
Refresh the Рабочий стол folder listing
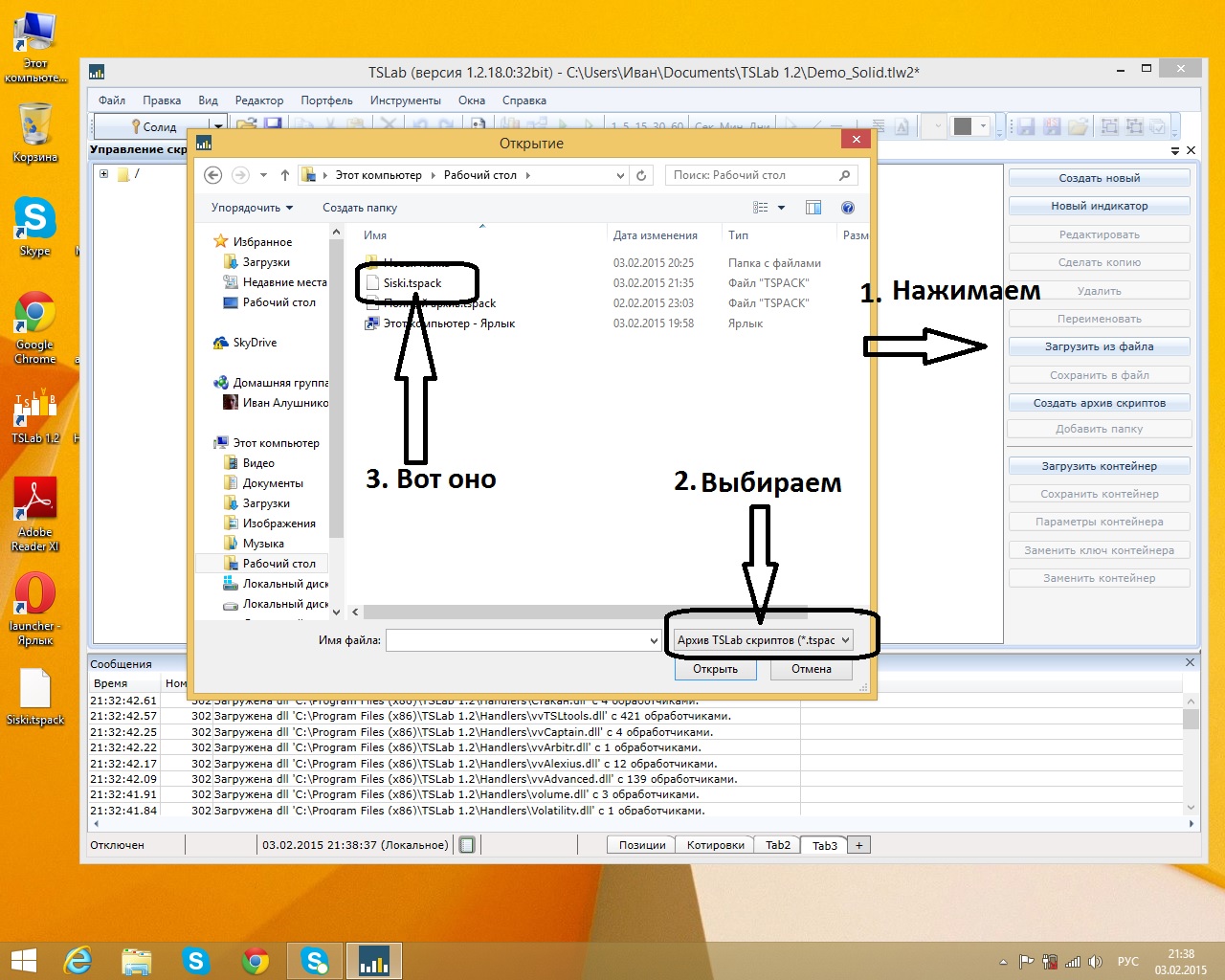[641, 175]
